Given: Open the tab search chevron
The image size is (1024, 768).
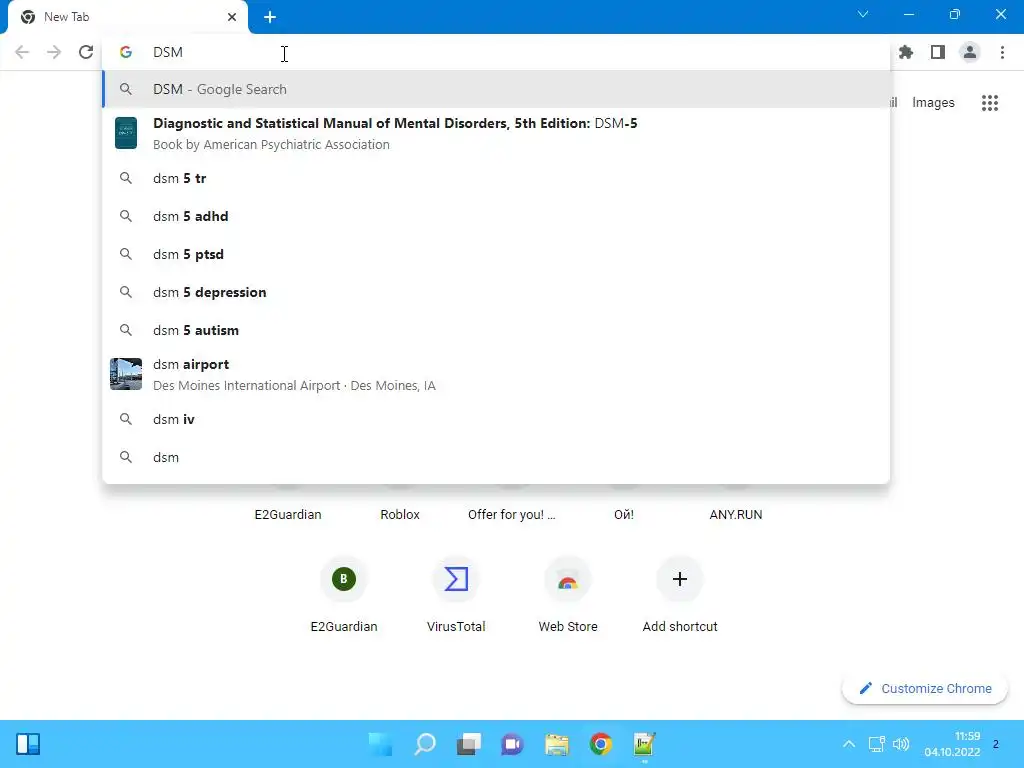Looking at the screenshot, I should [x=863, y=14].
